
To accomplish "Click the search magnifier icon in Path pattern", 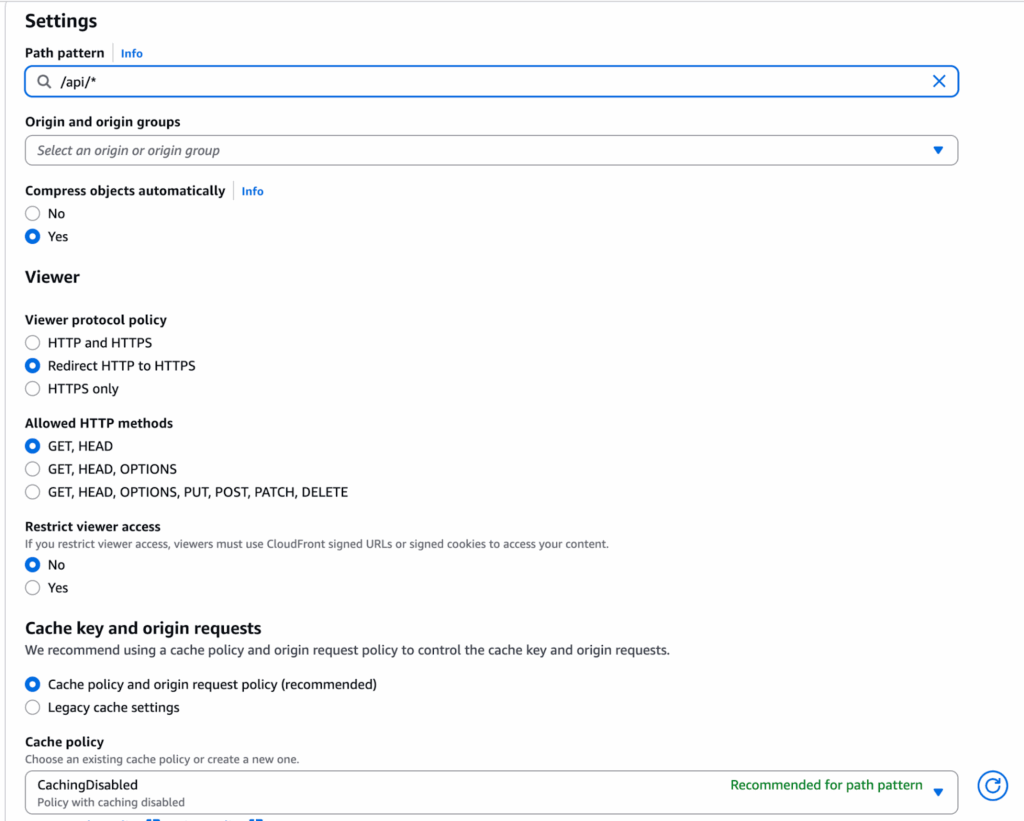I will click(44, 82).
